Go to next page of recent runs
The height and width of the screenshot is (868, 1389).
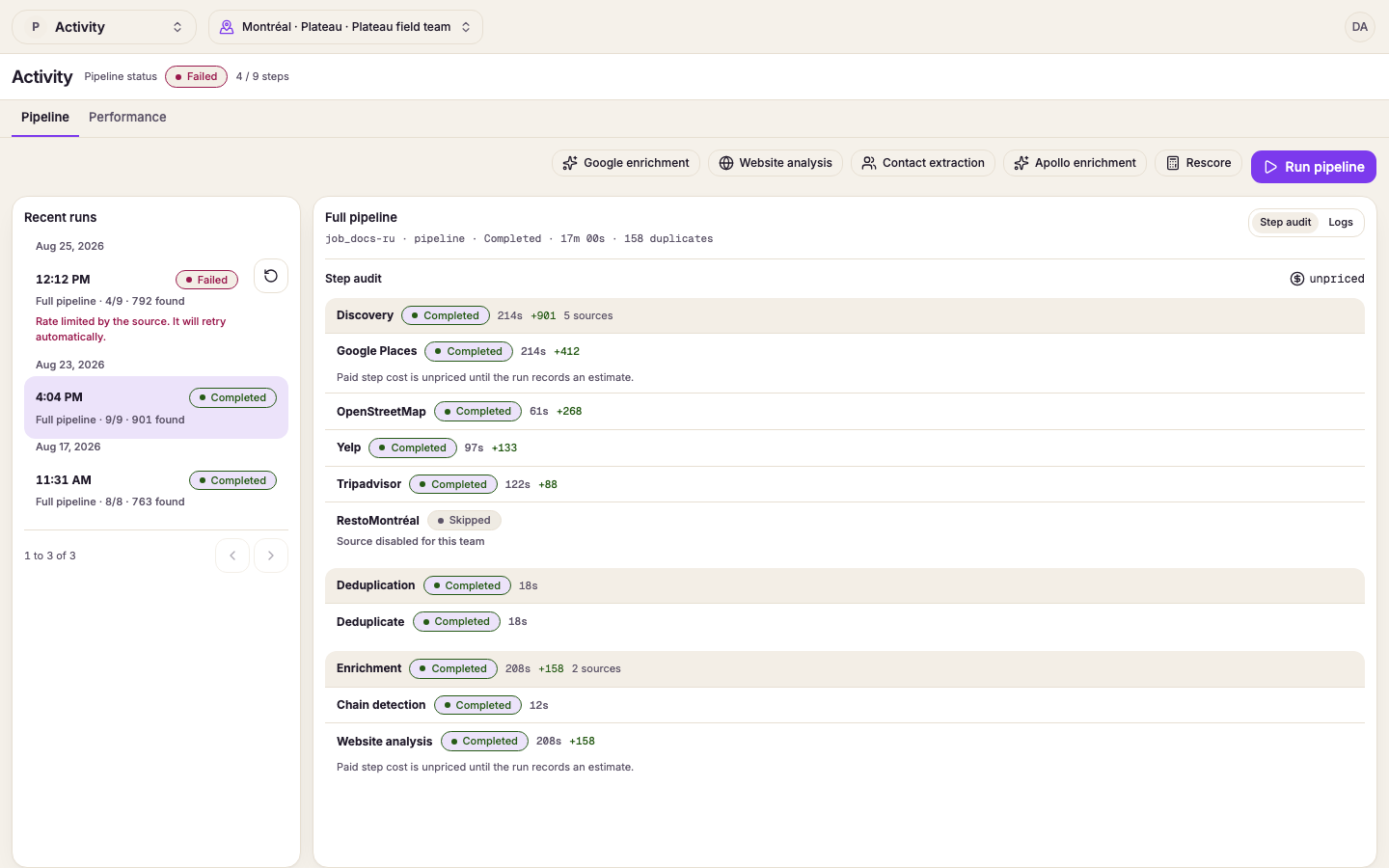point(271,556)
